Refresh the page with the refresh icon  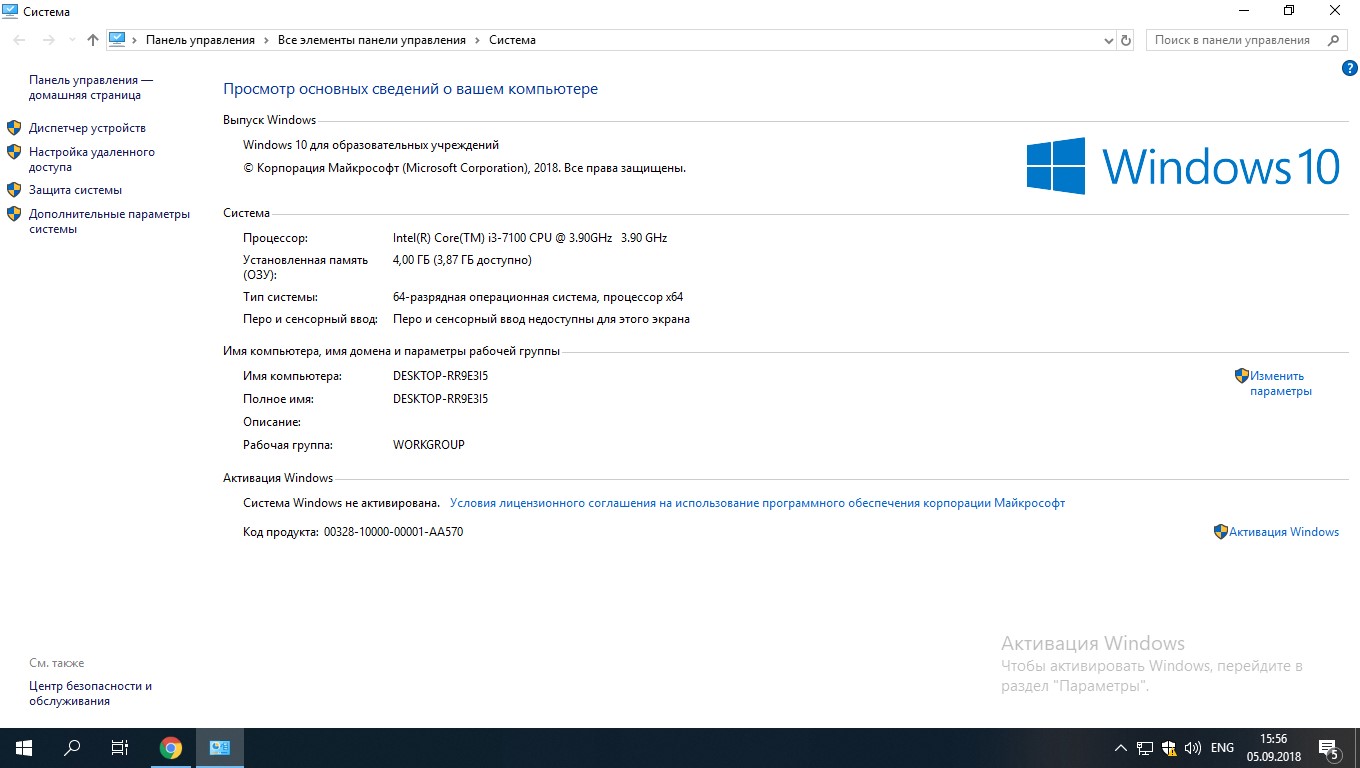tap(1126, 41)
